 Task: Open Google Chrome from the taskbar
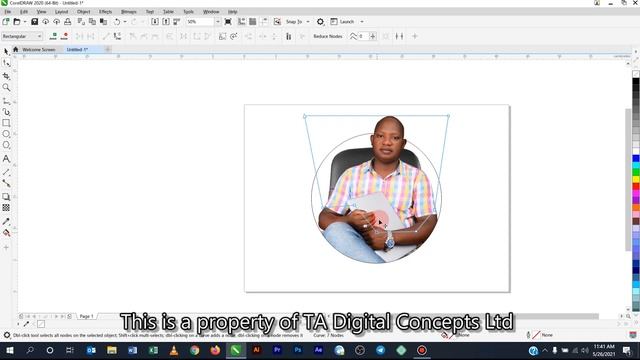(x=195, y=350)
